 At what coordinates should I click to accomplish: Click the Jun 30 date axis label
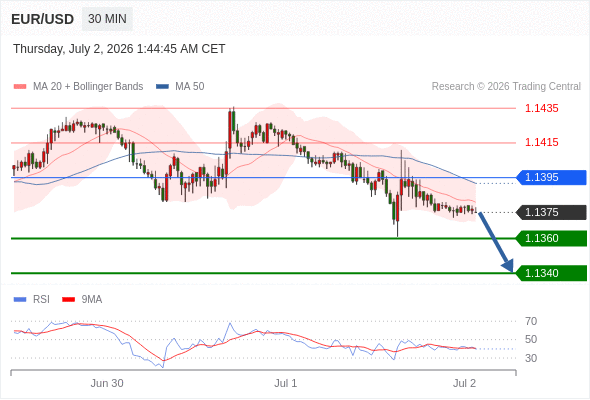(107, 383)
